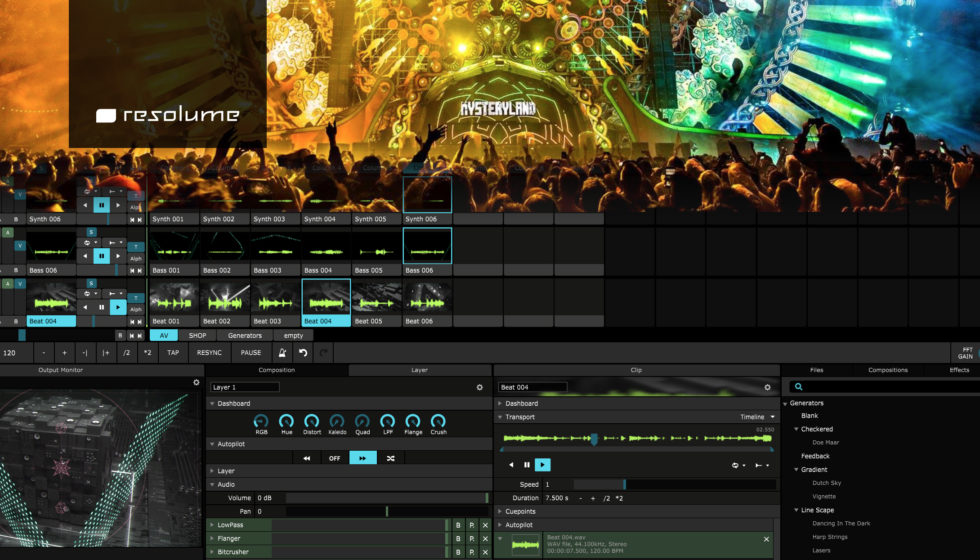Screen dimensions: 980x560
Task: Remove the Bitcrusher effect with its X
Action: (485, 552)
